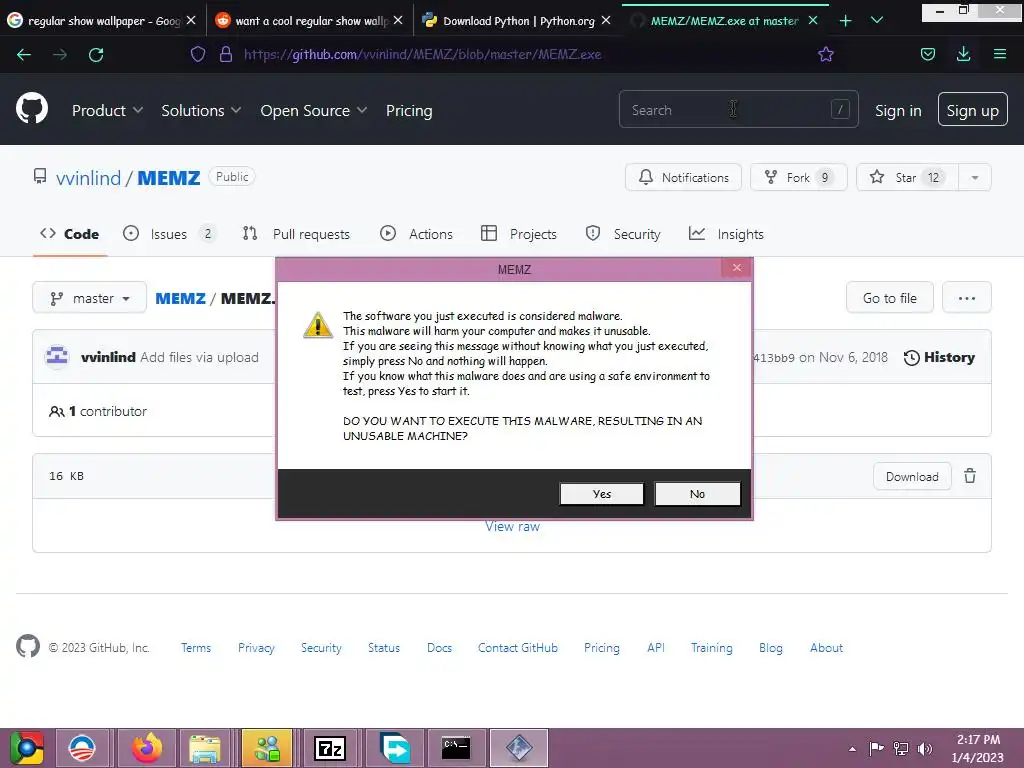Open the Pricing header link

[x=409, y=110]
